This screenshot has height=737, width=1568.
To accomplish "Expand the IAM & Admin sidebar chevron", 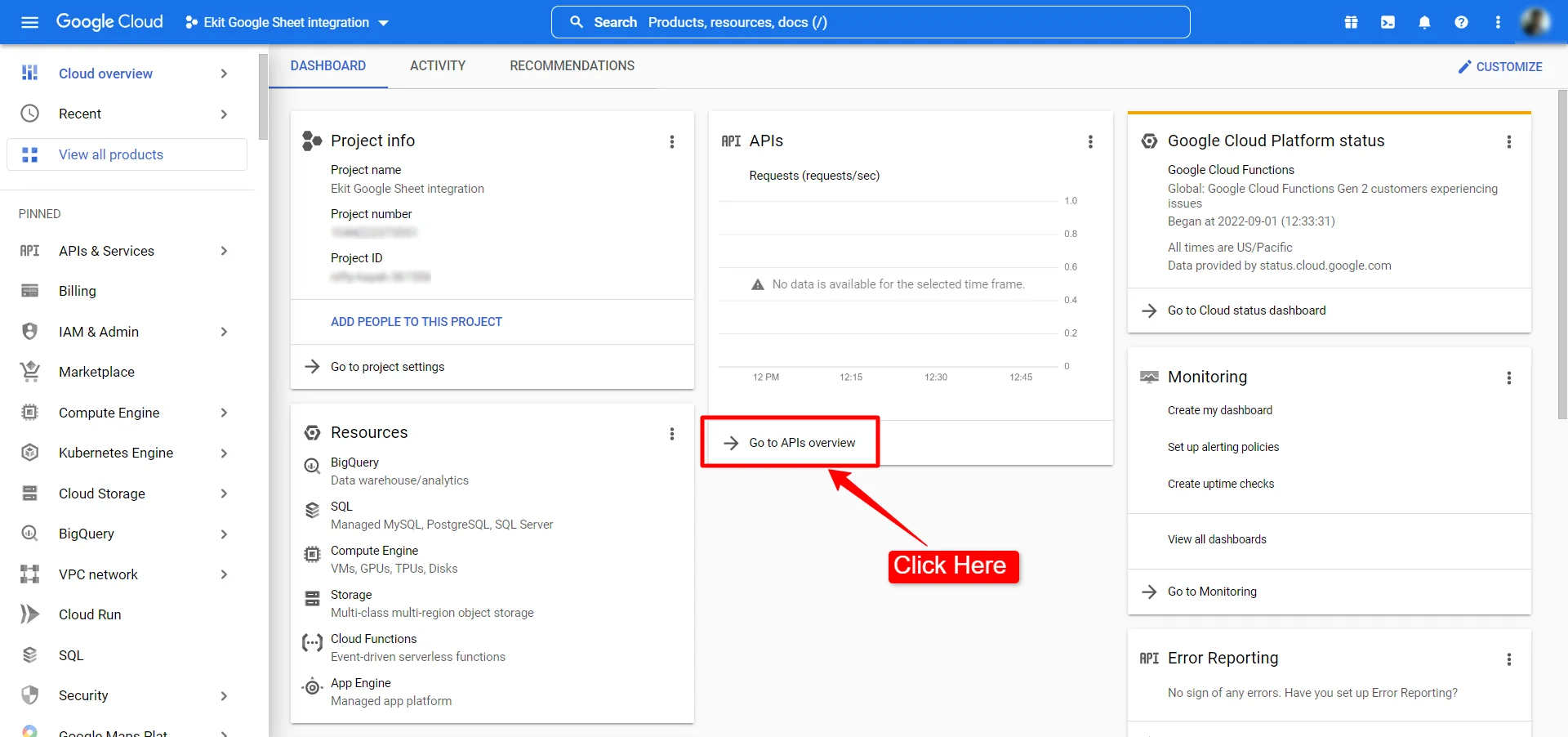I will (224, 332).
